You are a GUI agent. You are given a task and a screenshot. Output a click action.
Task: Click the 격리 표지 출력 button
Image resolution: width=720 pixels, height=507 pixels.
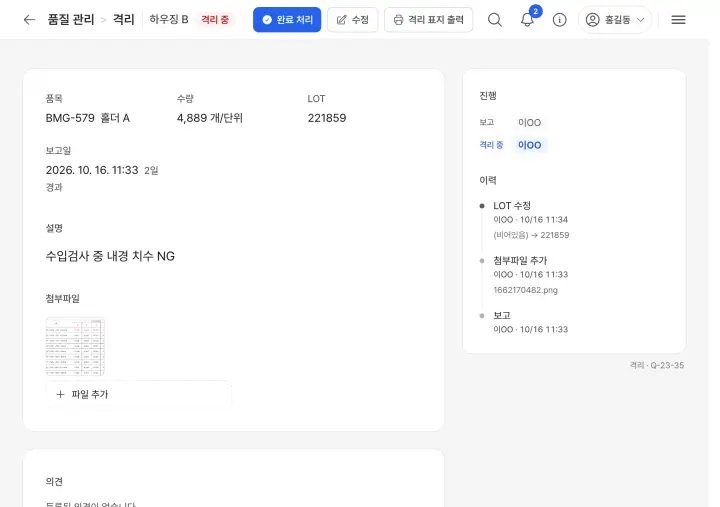tap(428, 20)
